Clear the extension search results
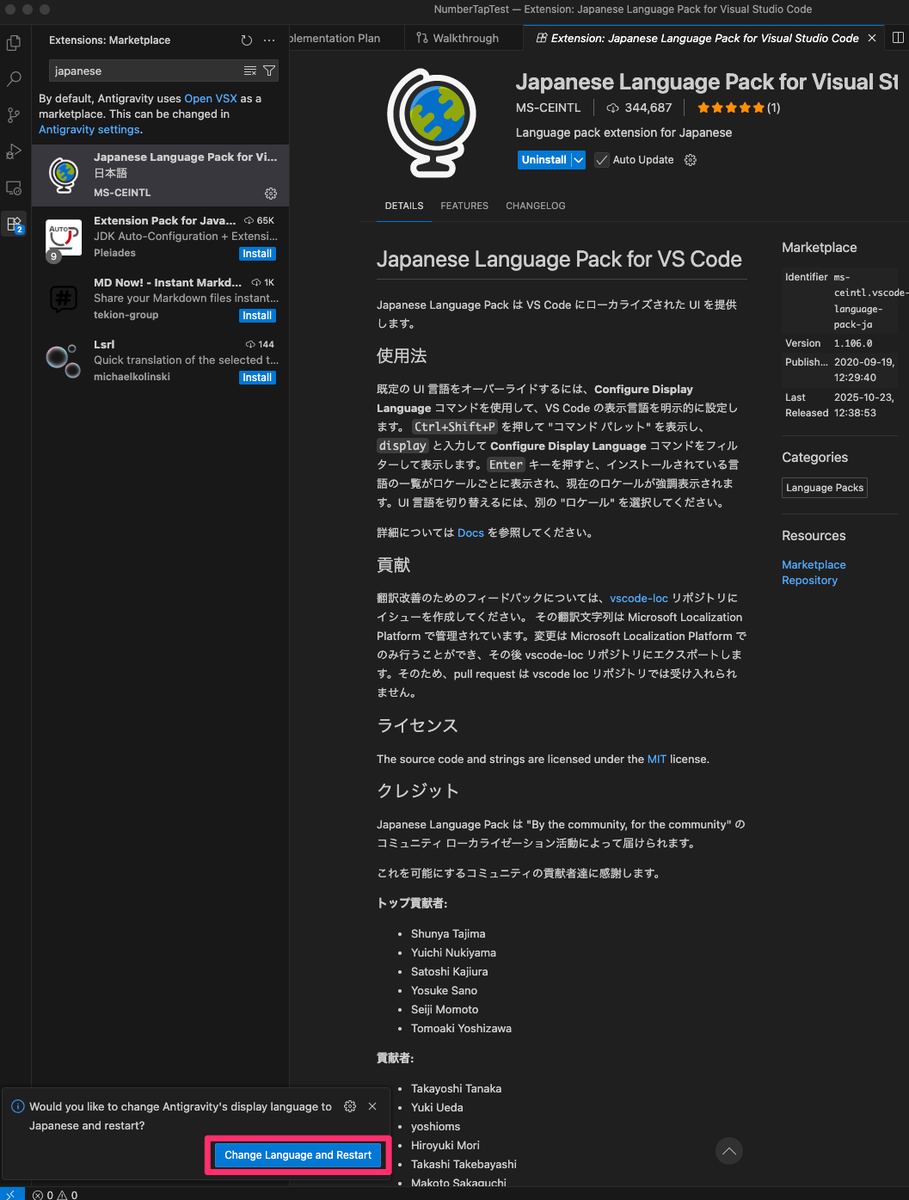The image size is (909, 1200). tap(250, 71)
